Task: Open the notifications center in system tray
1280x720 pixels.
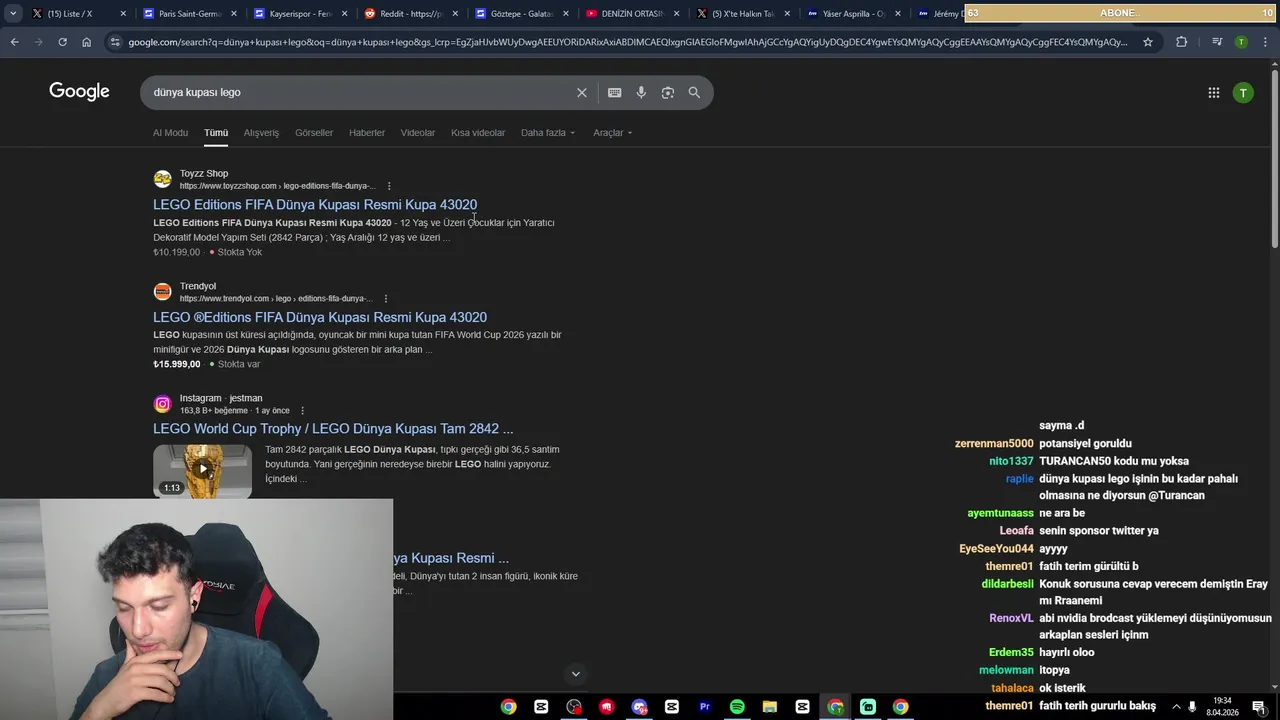Action: click(x=1259, y=707)
